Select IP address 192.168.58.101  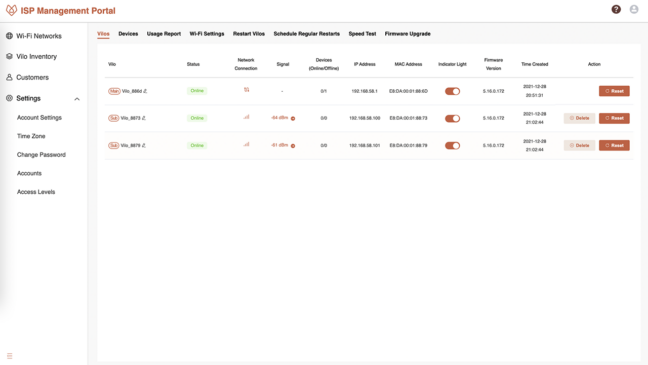(x=364, y=146)
